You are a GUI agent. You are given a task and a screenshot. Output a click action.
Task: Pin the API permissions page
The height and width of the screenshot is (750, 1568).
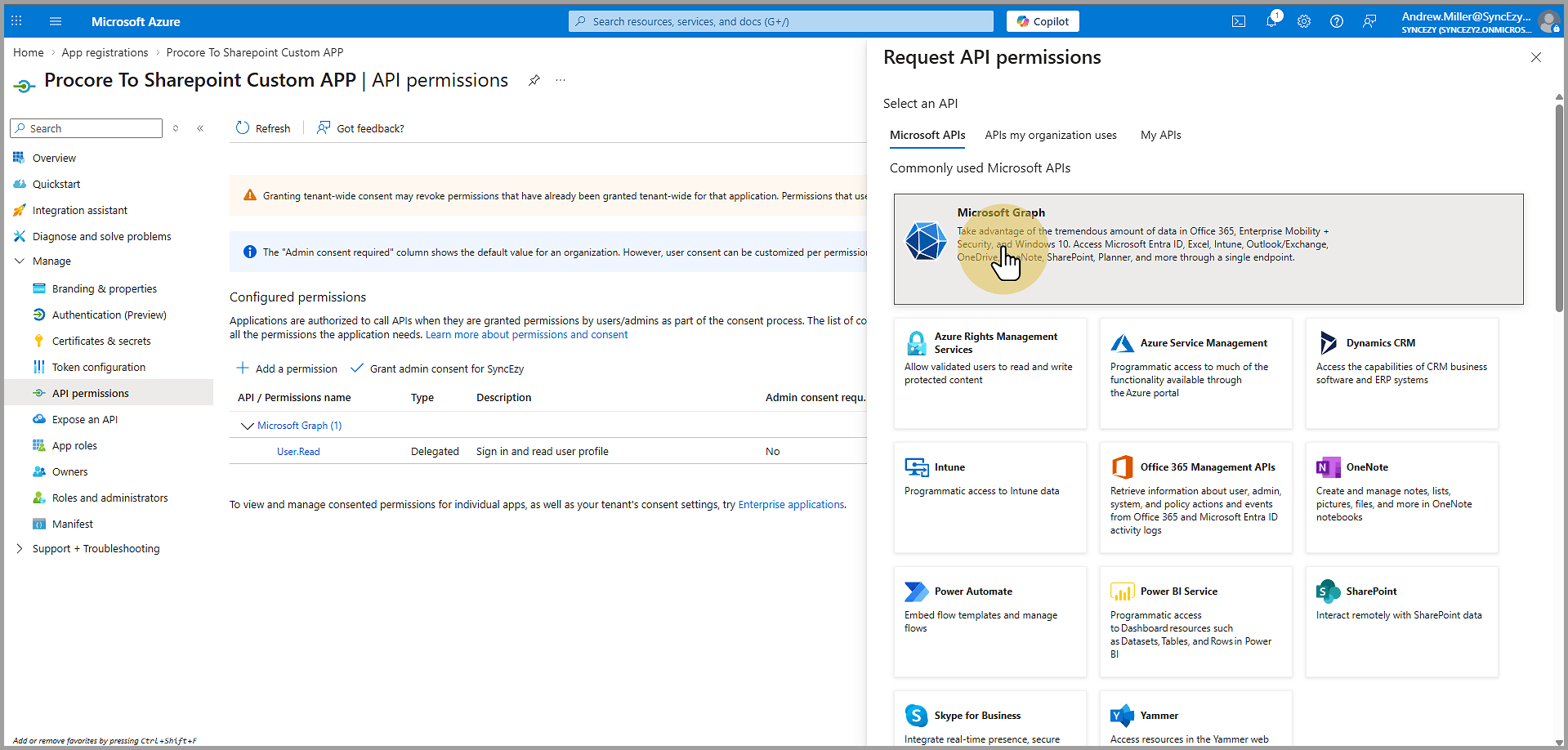(534, 80)
